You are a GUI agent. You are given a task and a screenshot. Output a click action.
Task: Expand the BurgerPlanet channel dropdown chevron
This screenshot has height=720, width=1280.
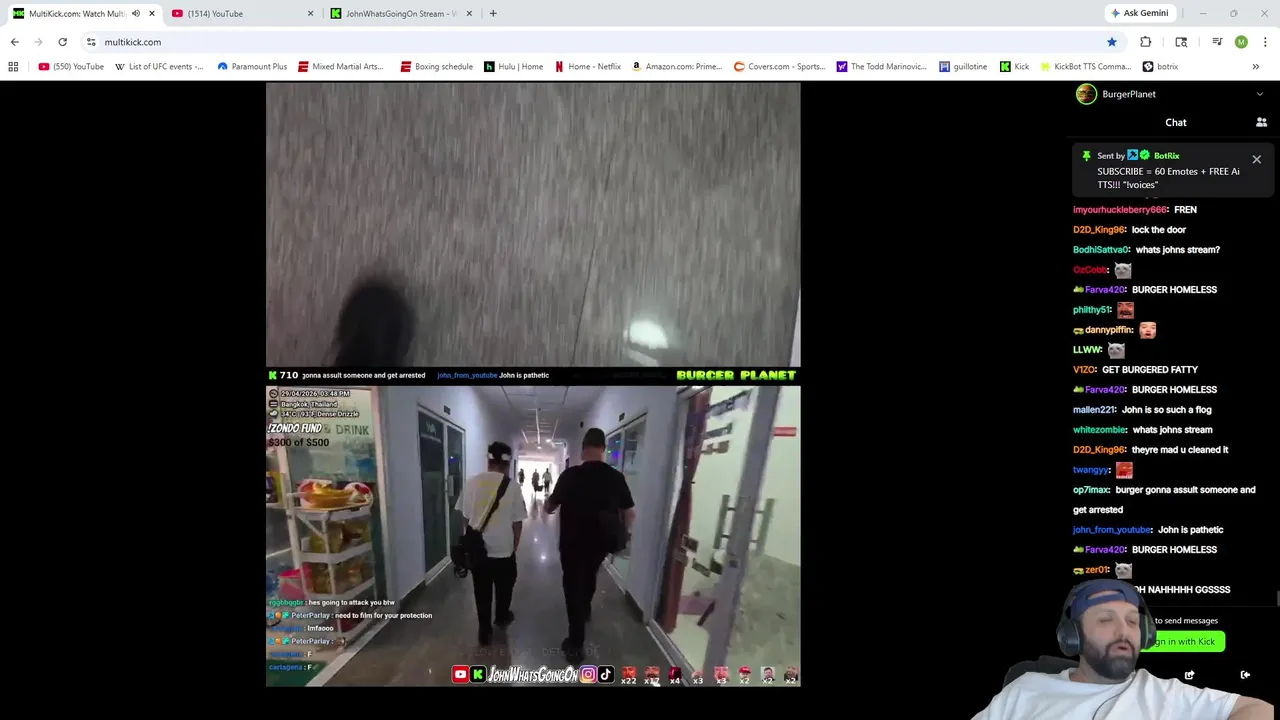coord(1259,94)
